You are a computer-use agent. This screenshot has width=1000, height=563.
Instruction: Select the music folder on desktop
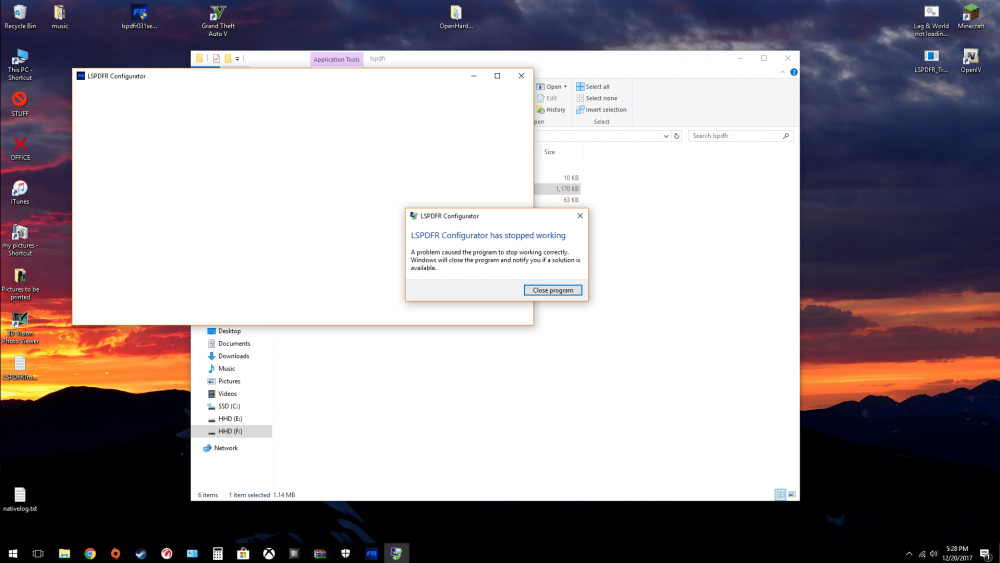pyautogui.click(x=59, y=17)
